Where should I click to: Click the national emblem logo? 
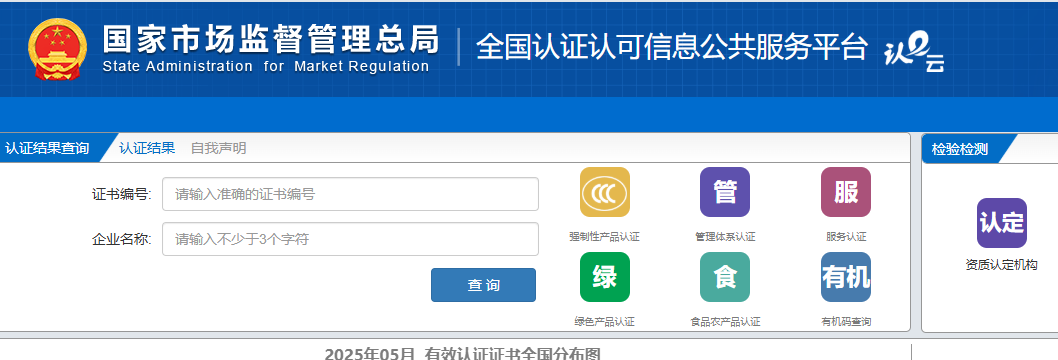(x=57, y=49)
